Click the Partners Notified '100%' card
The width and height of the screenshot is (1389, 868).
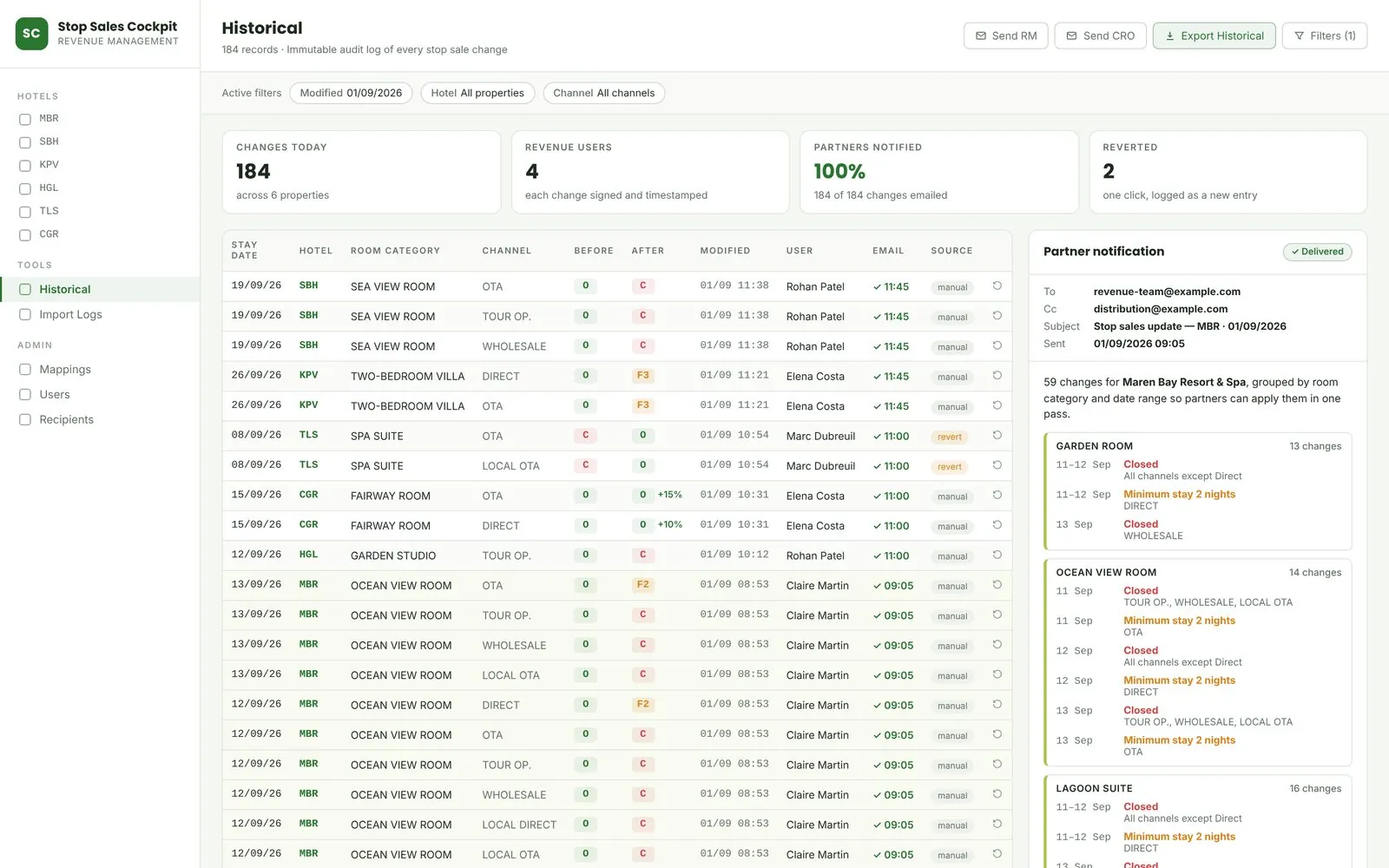point(938,172)
